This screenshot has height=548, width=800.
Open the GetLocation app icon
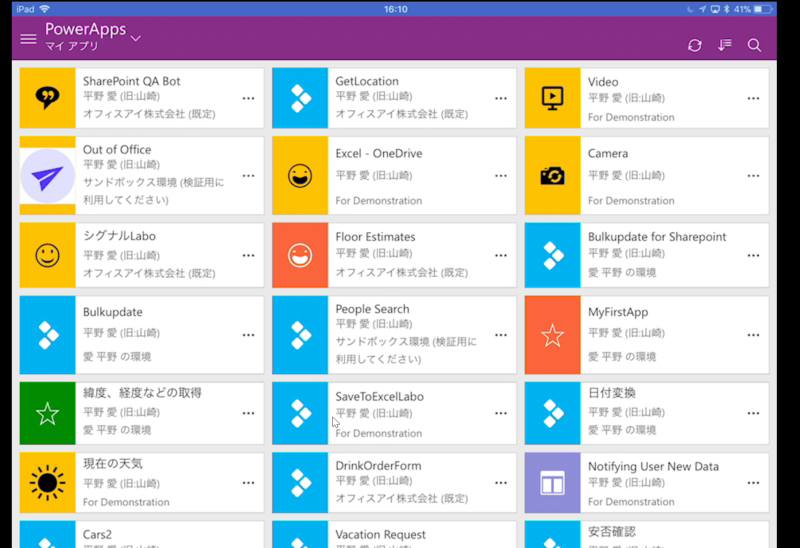coord(300,98)
